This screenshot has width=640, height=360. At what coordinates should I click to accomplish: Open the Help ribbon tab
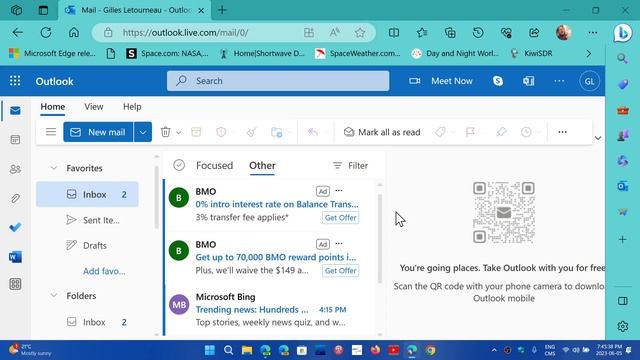point(132,107)
